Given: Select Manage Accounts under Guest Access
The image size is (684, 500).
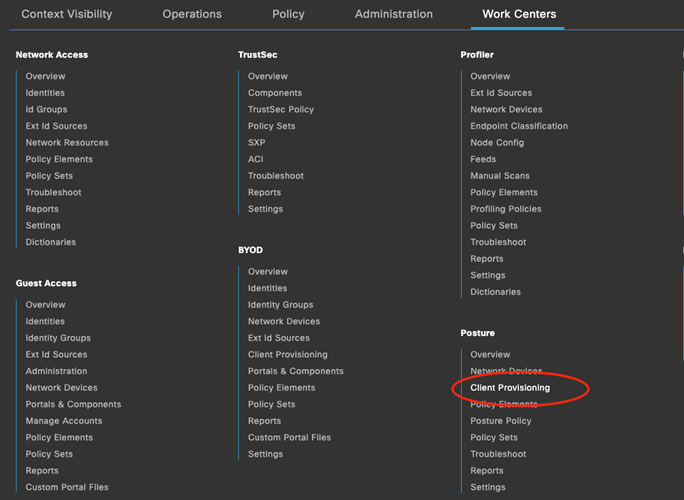Looking at the screenshot, I should (x=64, y=421).
